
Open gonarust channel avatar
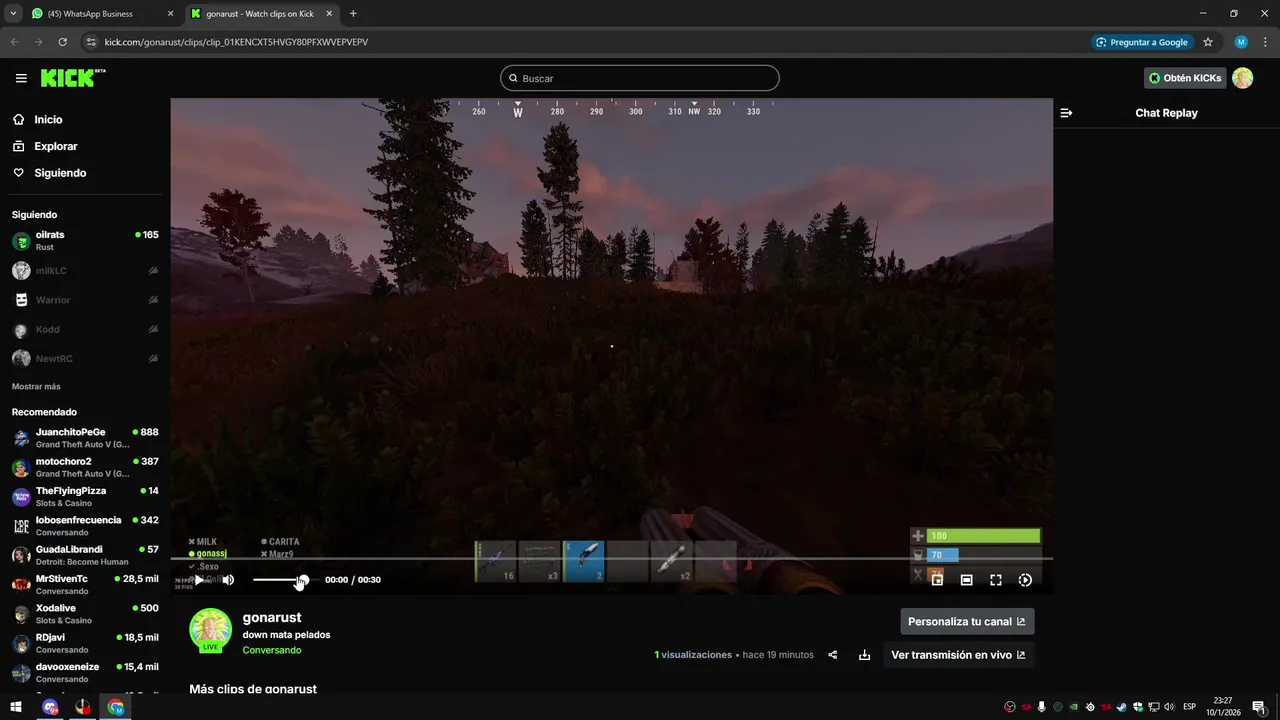pos(211,630)
